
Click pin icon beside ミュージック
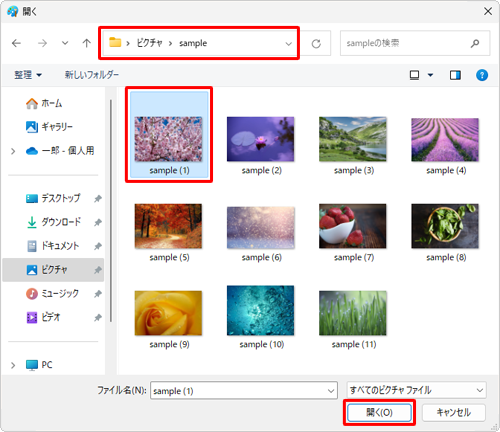click(98, 294)
